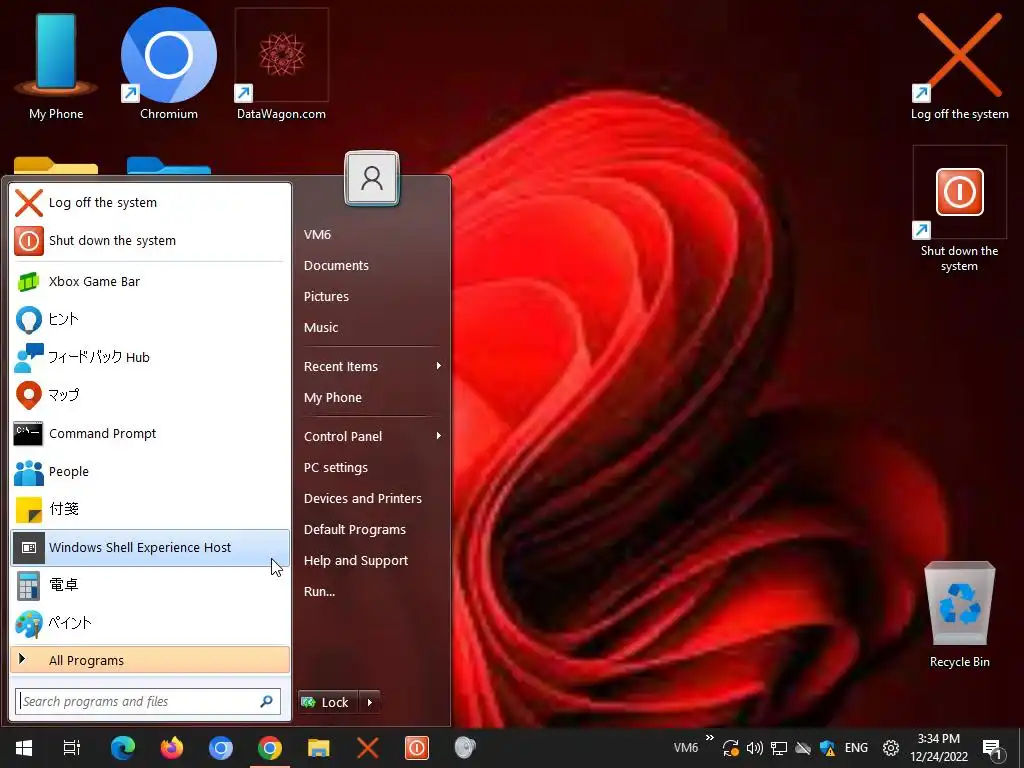Viewport: 1024px width, 768px height.
Task: Click the volume speaker tray icon
Action: [x=754, y=748]
